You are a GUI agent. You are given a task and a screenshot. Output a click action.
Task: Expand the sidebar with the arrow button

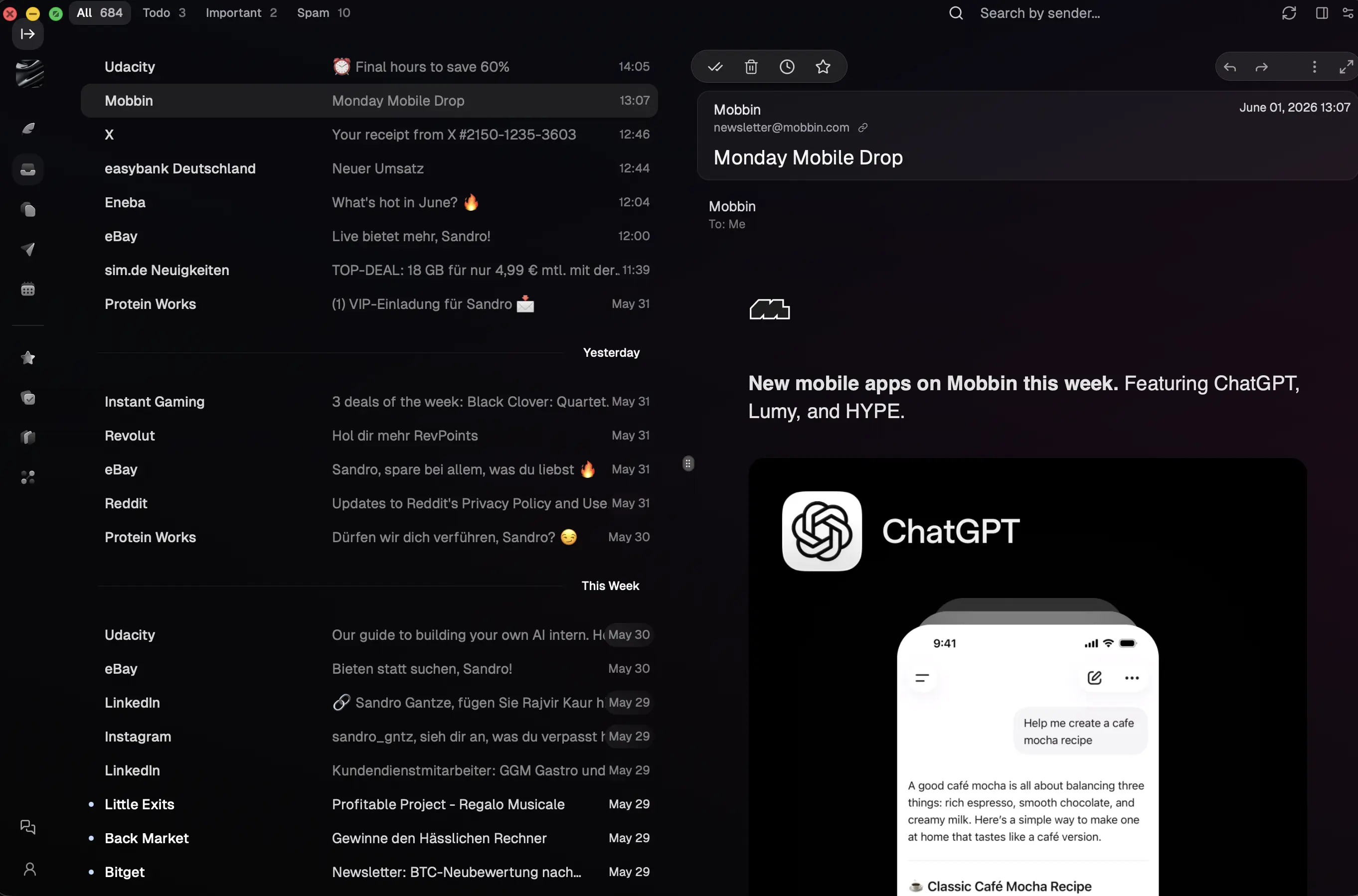[27, 34]
